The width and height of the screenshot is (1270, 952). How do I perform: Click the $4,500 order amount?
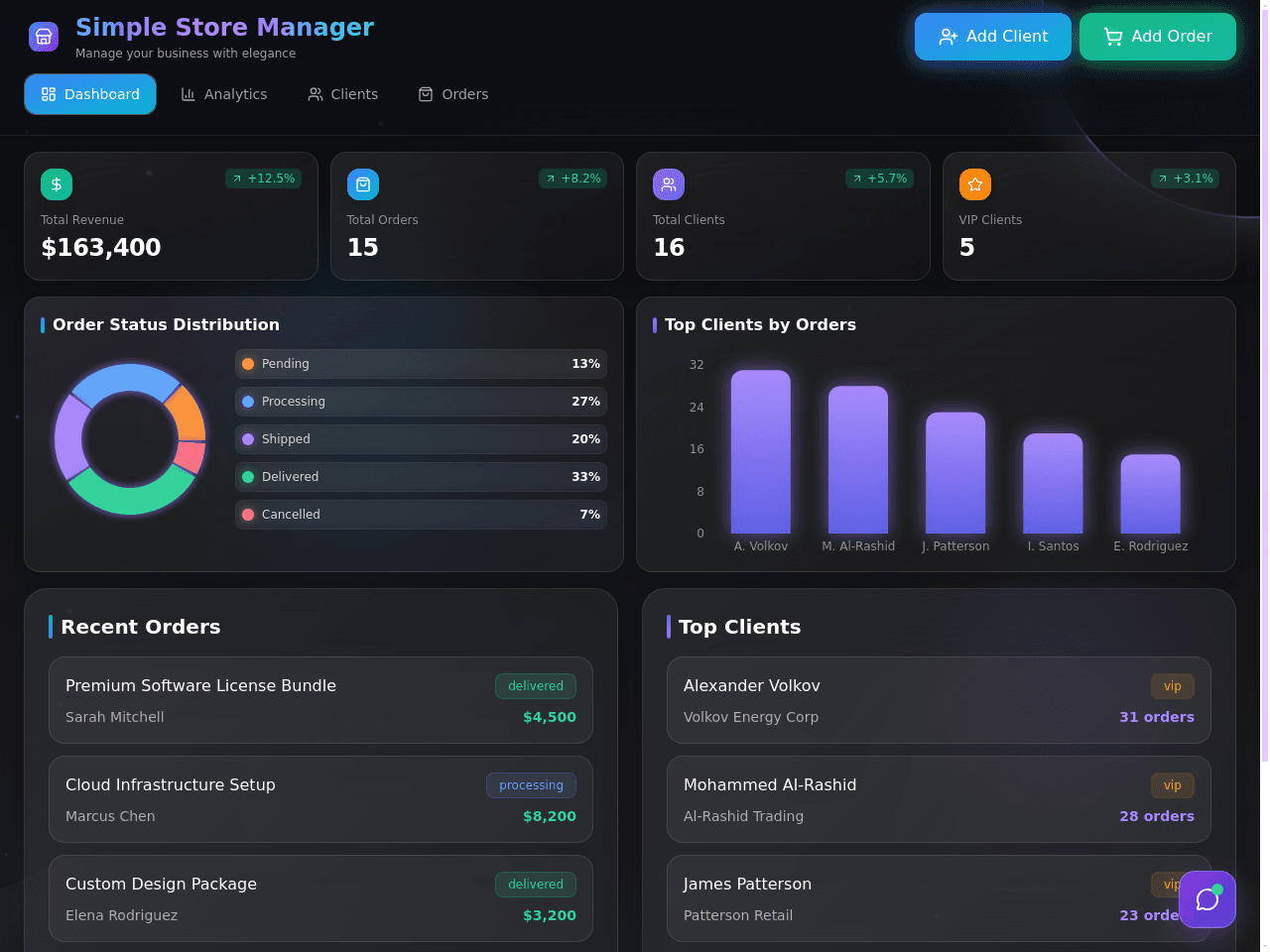click(550, 717)
